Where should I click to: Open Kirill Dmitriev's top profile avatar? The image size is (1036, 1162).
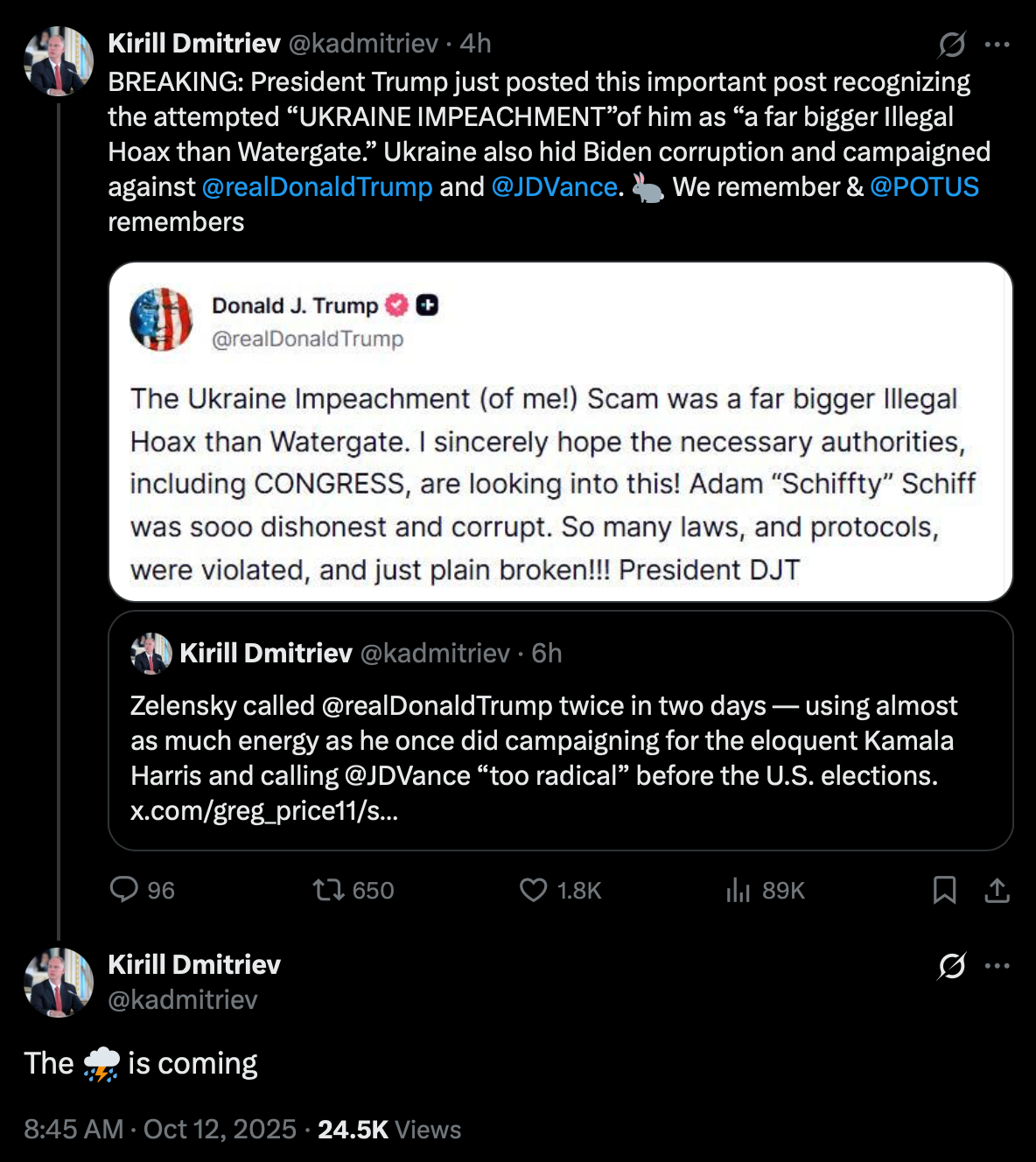pos(59,61)
